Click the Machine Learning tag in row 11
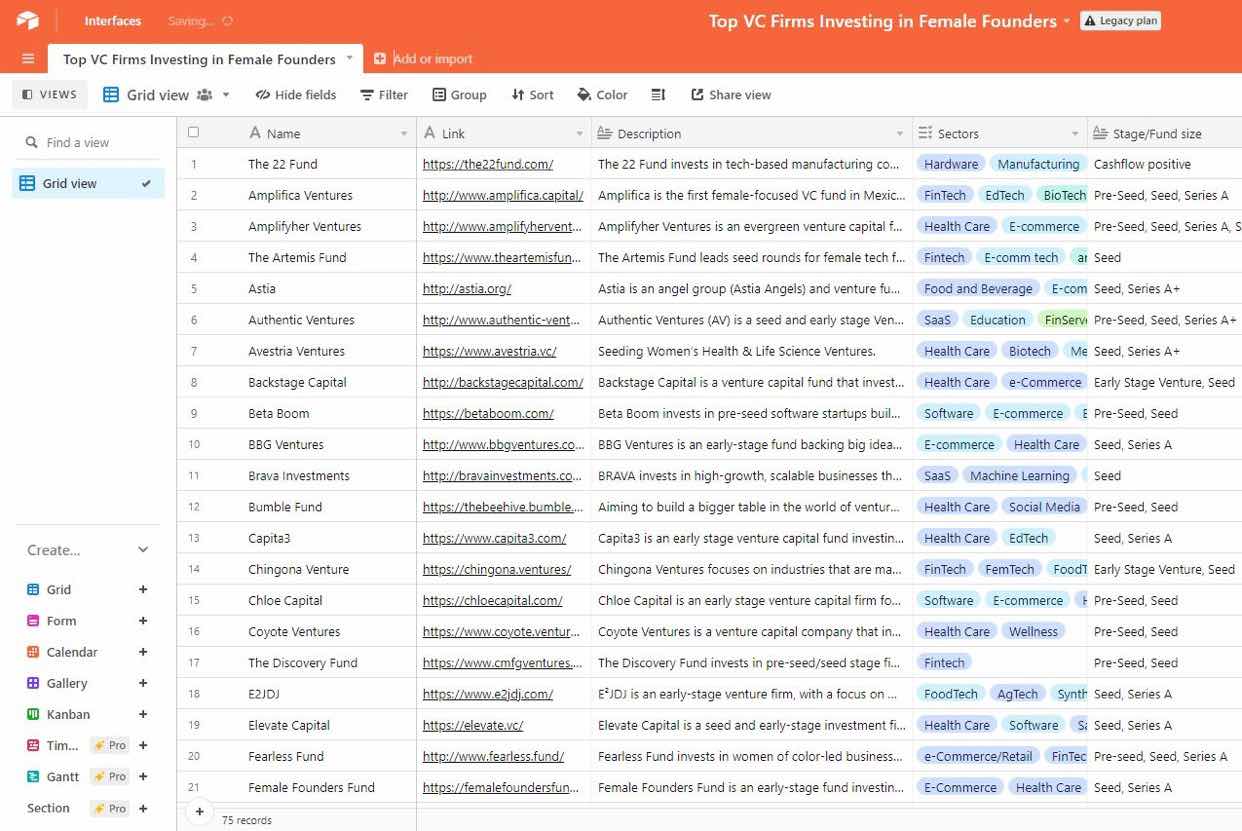The height and width of the screenshot is (831, 1242). tap(1020, 476)
